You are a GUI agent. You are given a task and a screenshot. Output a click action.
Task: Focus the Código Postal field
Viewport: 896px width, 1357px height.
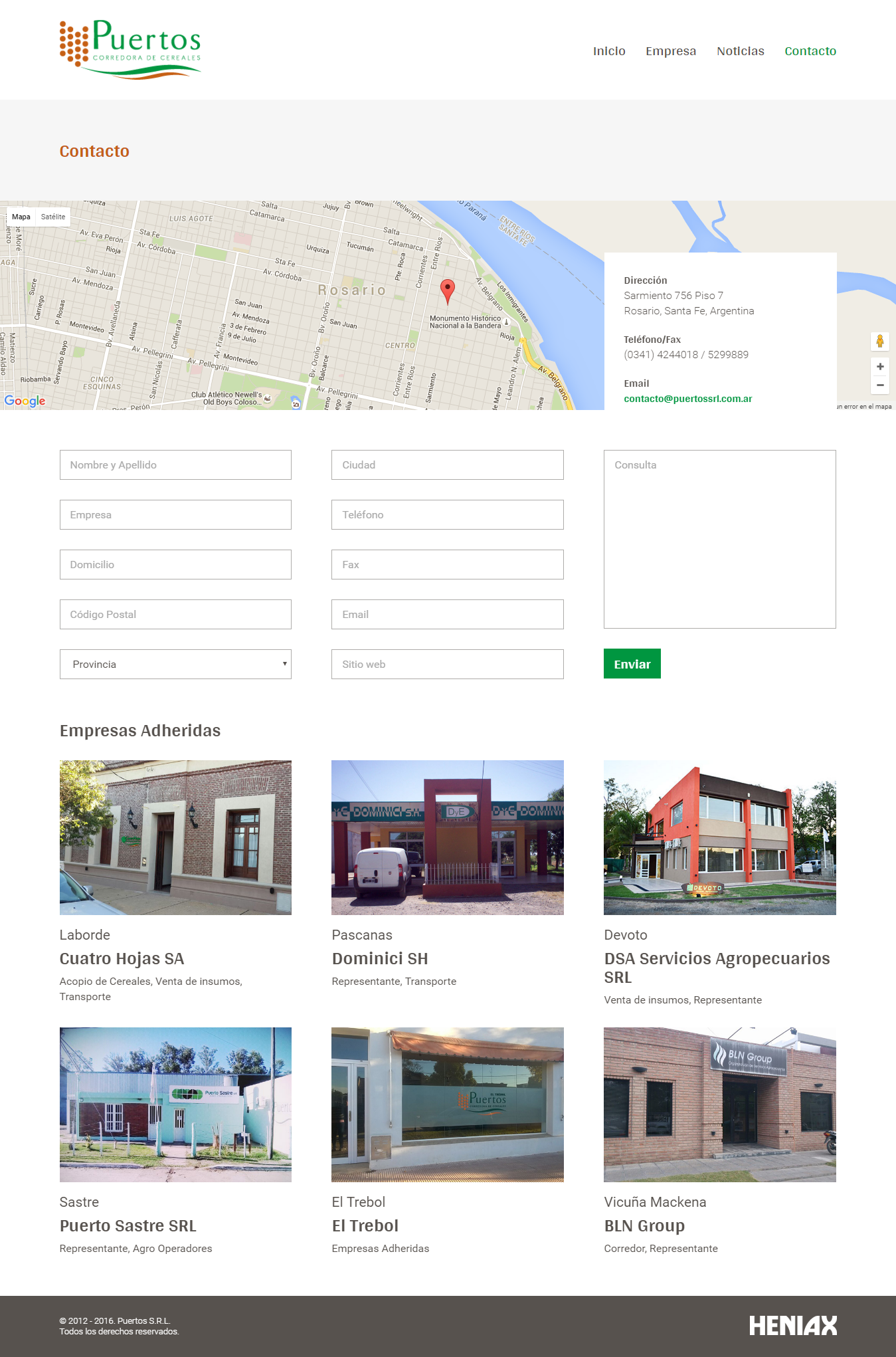coord(175,614)
